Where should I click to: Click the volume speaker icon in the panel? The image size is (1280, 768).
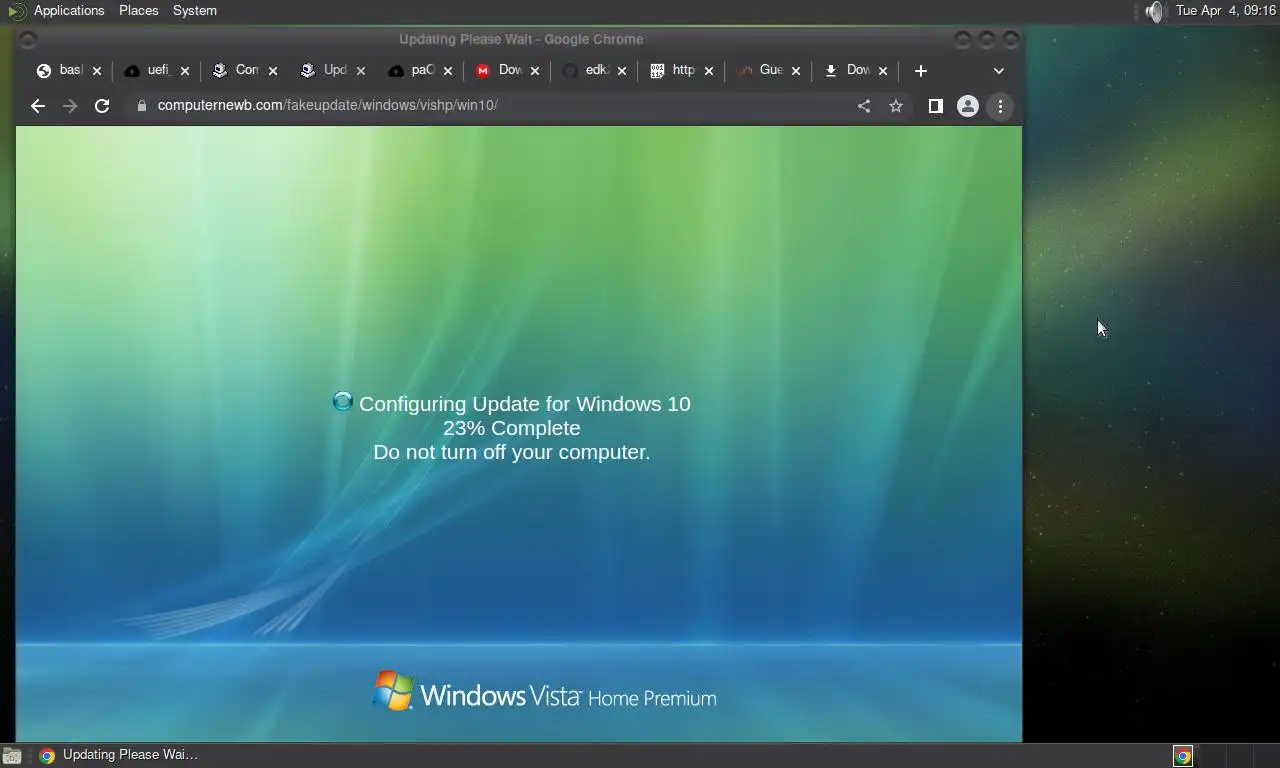click(x=1155, y=12)
